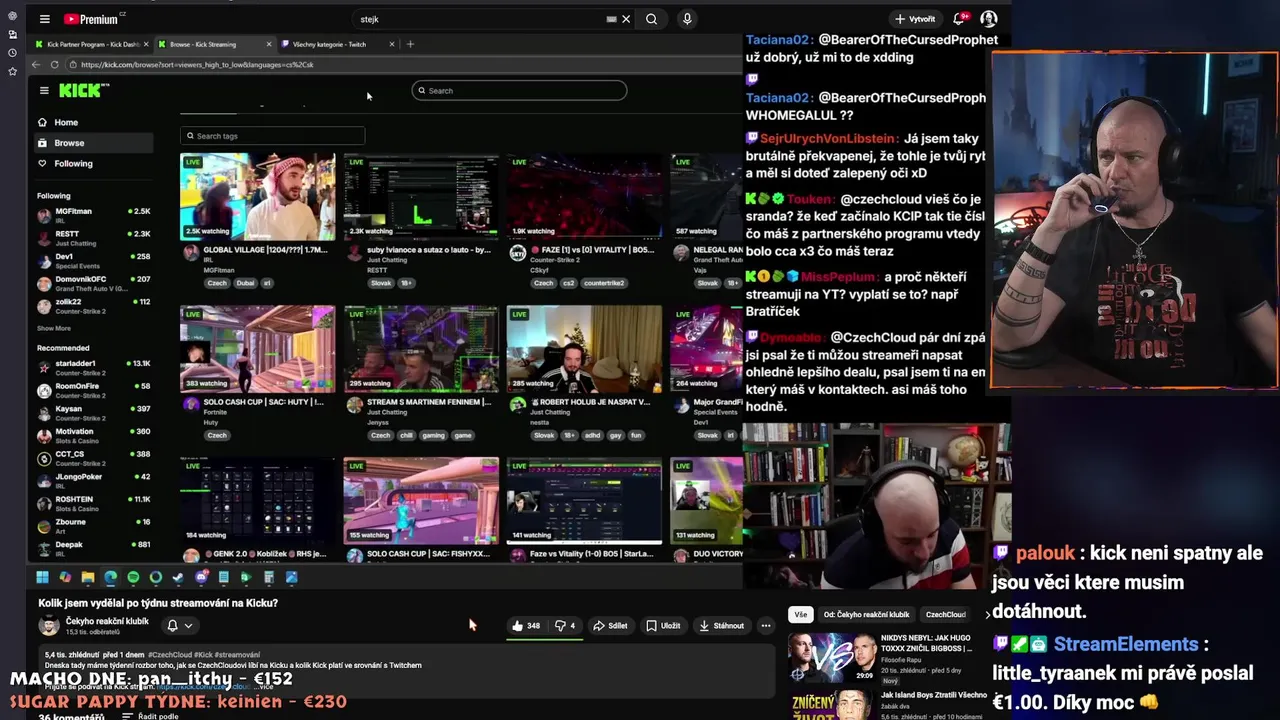Open the subscription notification bell dropdown
This screenshot has height=720, width=1280.
click(x=179, y=626)
